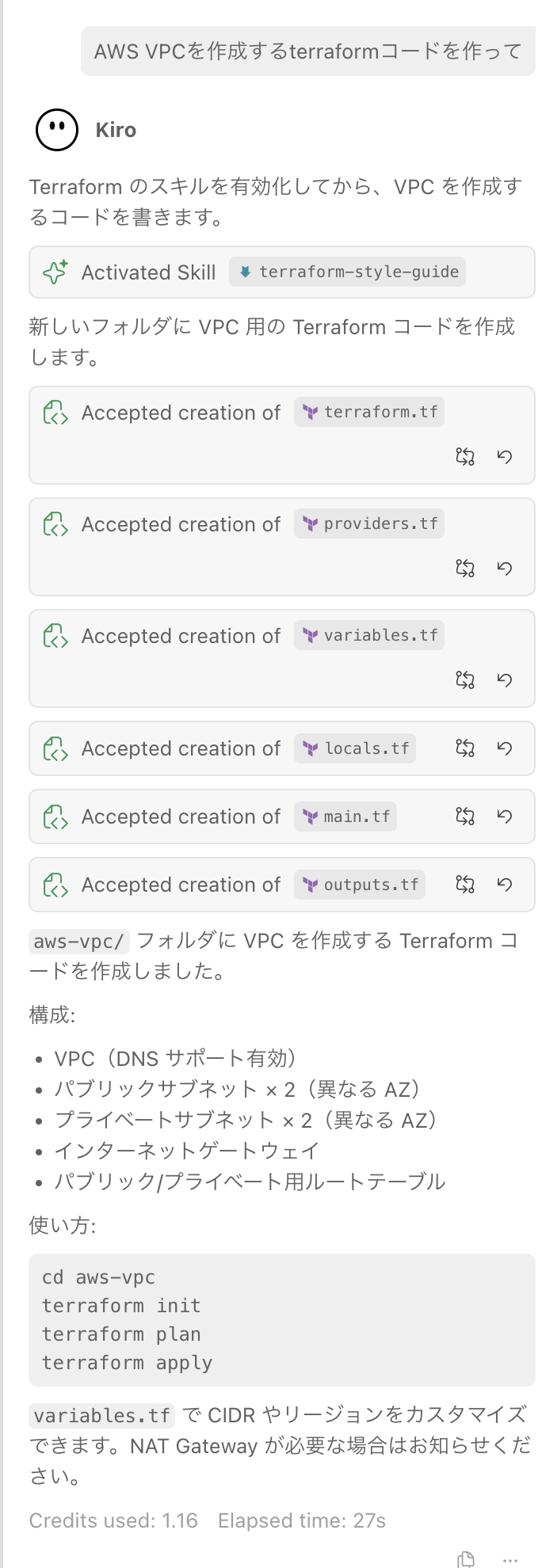Undo the creation of outputs.tf
The width and height of the screenshot is (542, 1568).
point(505,884)
